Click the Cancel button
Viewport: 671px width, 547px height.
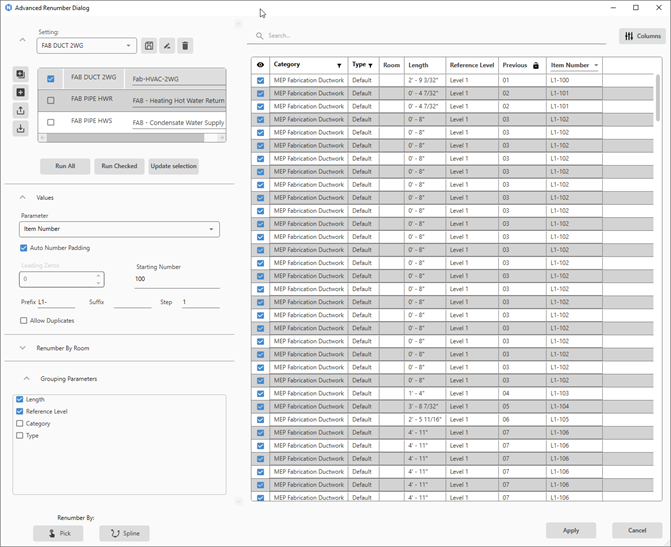click(x=637, y=530)
